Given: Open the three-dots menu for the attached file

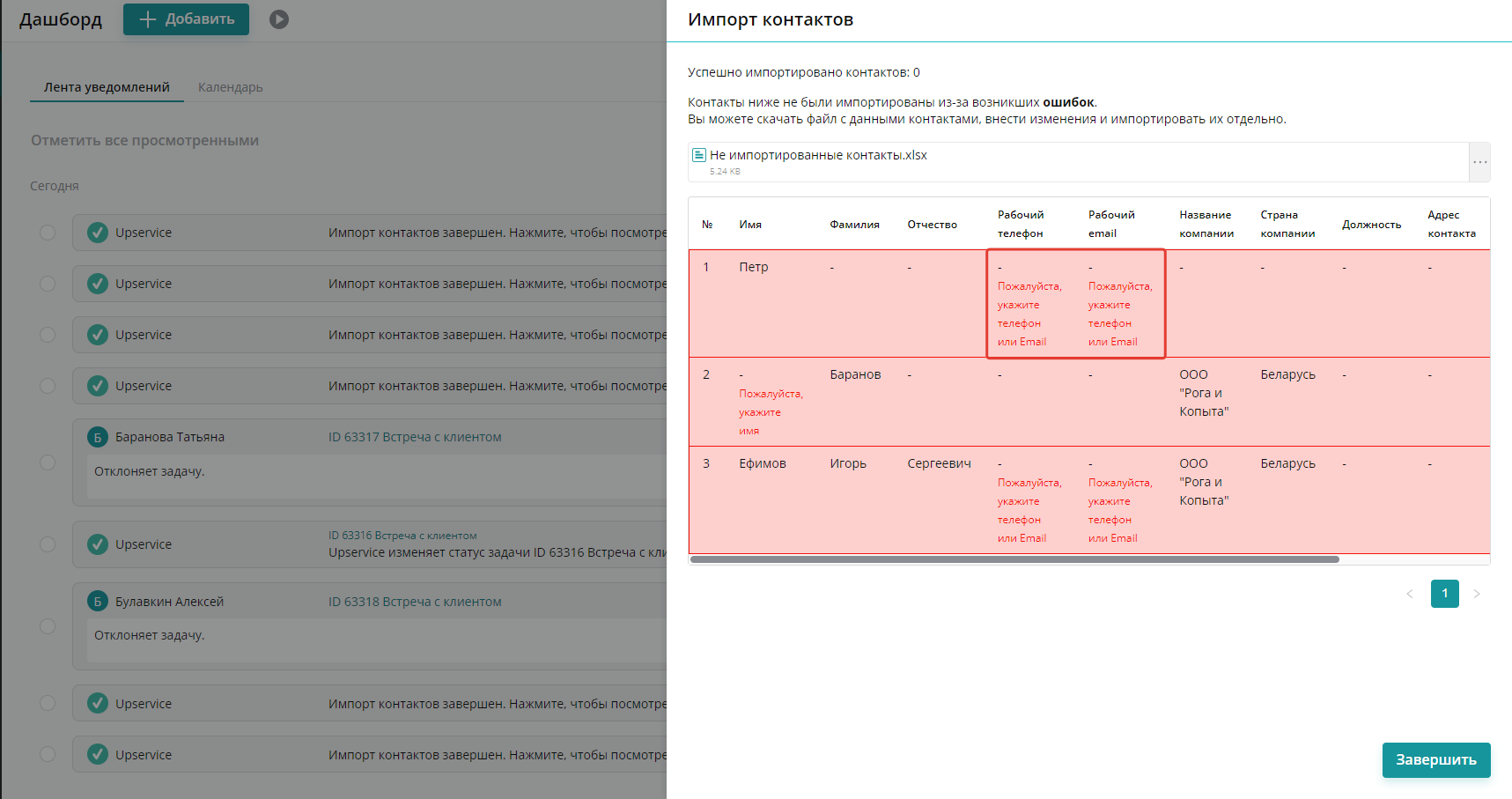Looking at the screenshot, I should (x=1479, y=162).
